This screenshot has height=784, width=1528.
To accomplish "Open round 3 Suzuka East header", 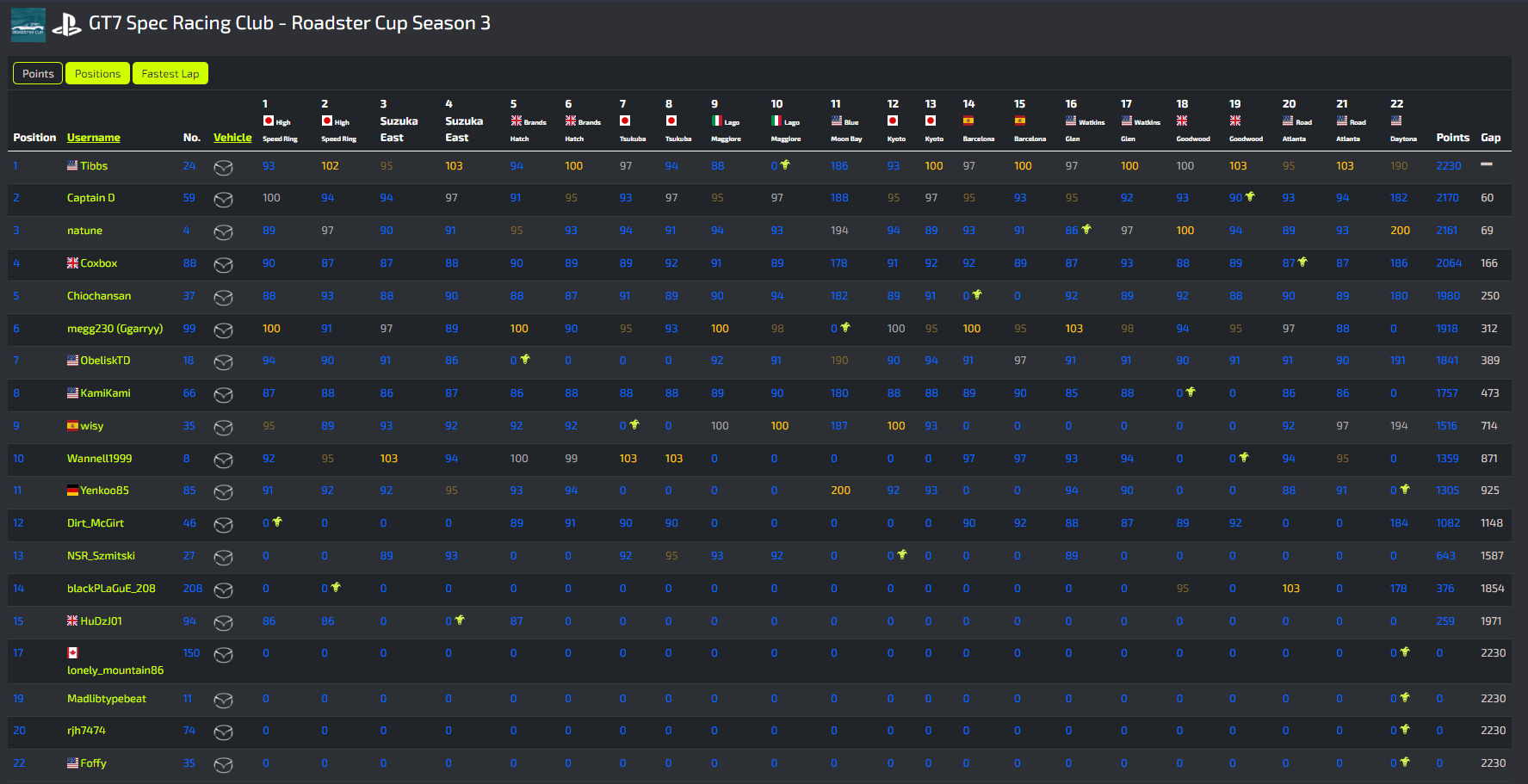I will 399,120.
